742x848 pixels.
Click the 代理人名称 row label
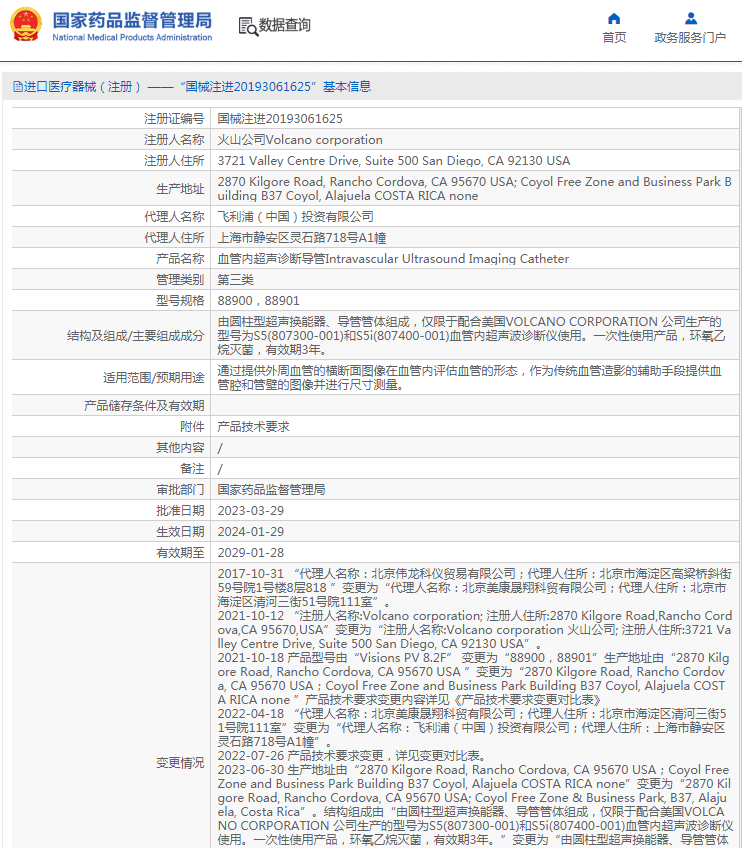174,217
